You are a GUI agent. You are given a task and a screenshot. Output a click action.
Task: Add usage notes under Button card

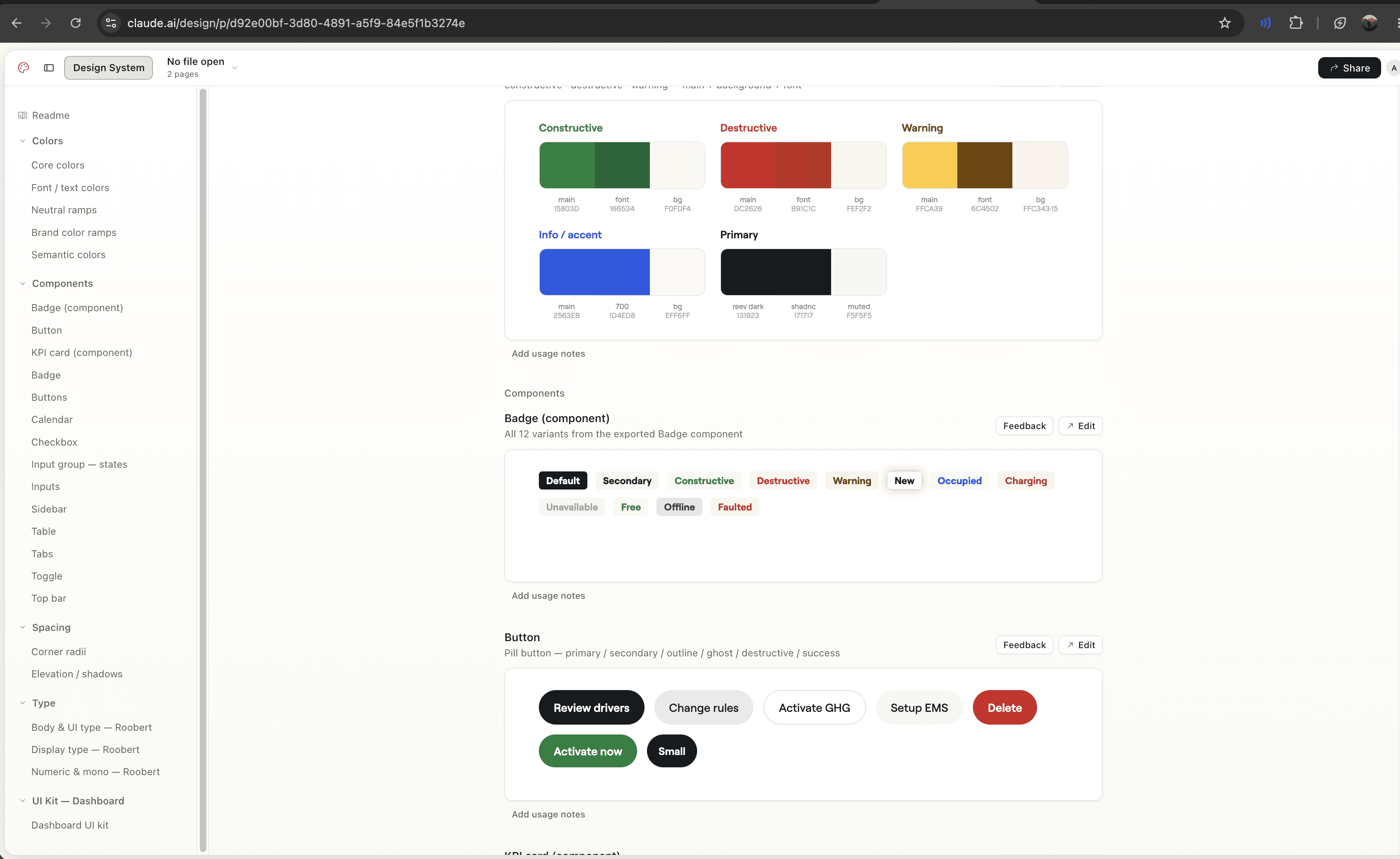click(x=548, y=814)
